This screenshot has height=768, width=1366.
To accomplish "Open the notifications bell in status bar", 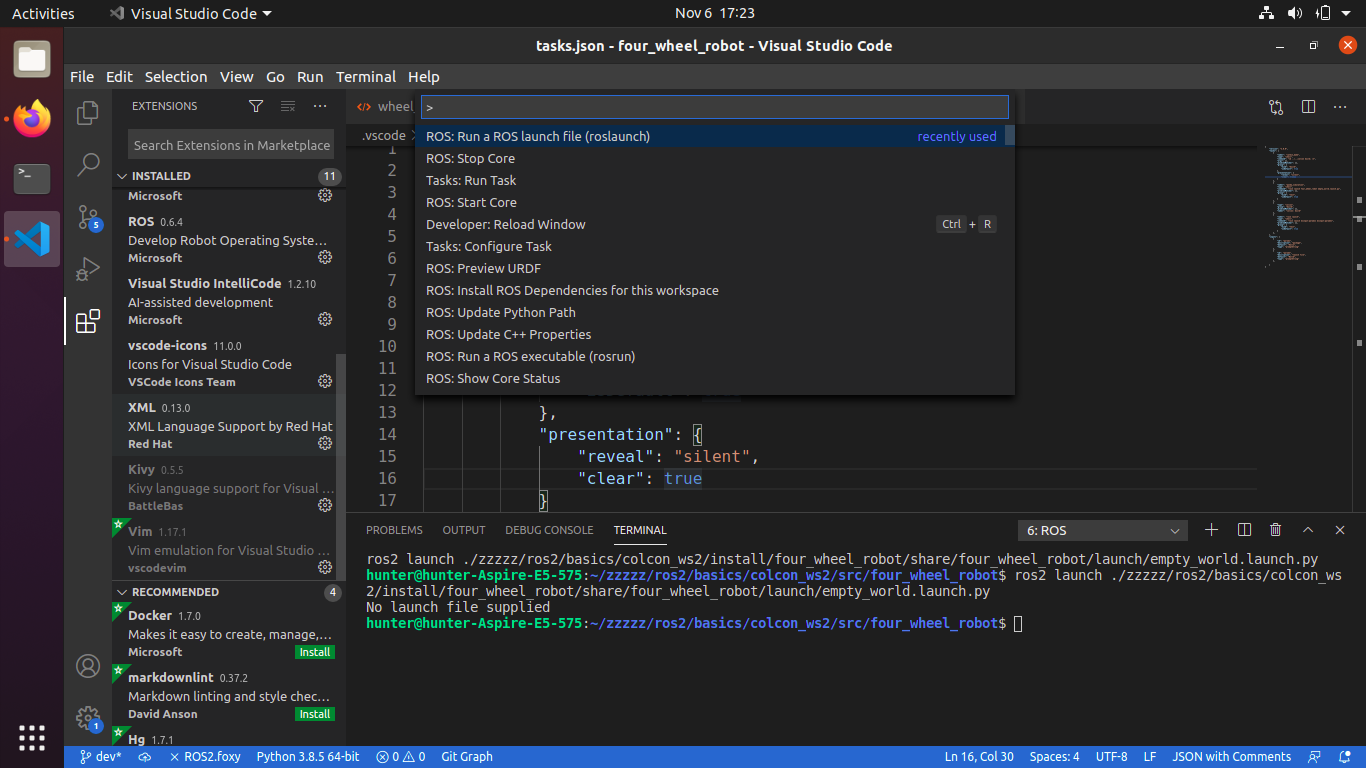I will click(1344, 757).
